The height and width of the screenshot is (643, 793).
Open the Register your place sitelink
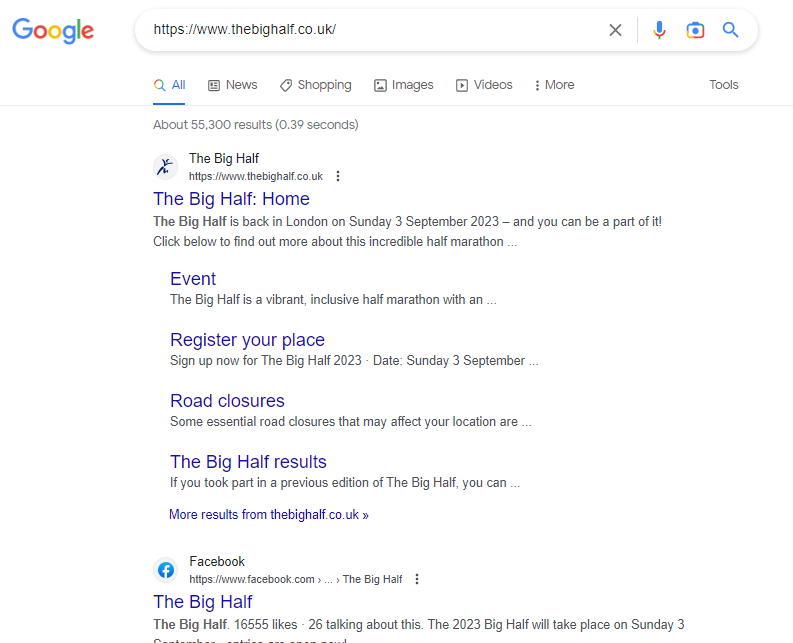[247, 340]
